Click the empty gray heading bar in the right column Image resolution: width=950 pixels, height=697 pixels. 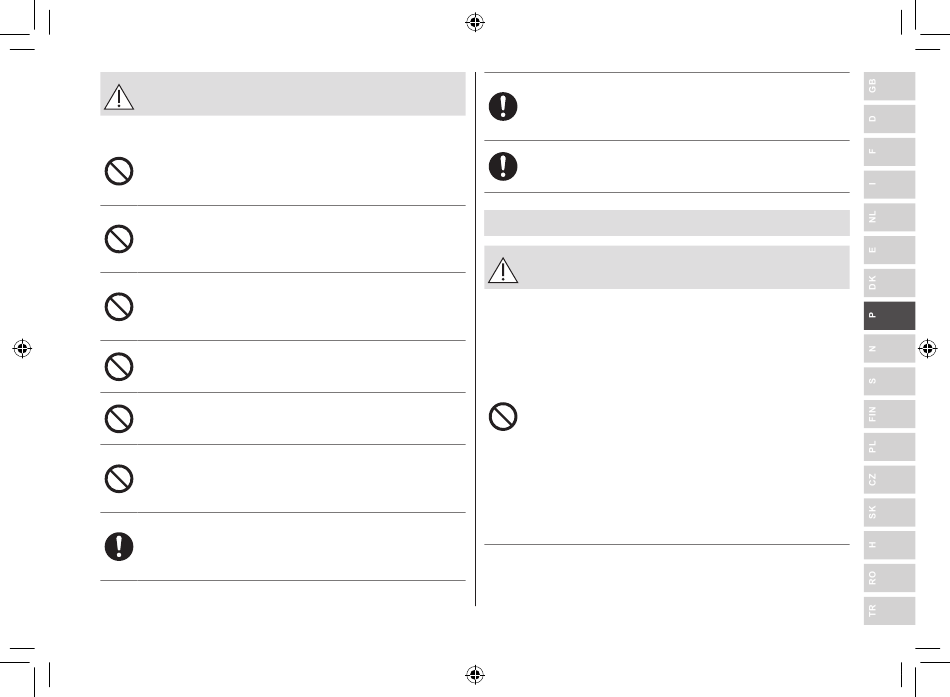pos(666,223)
